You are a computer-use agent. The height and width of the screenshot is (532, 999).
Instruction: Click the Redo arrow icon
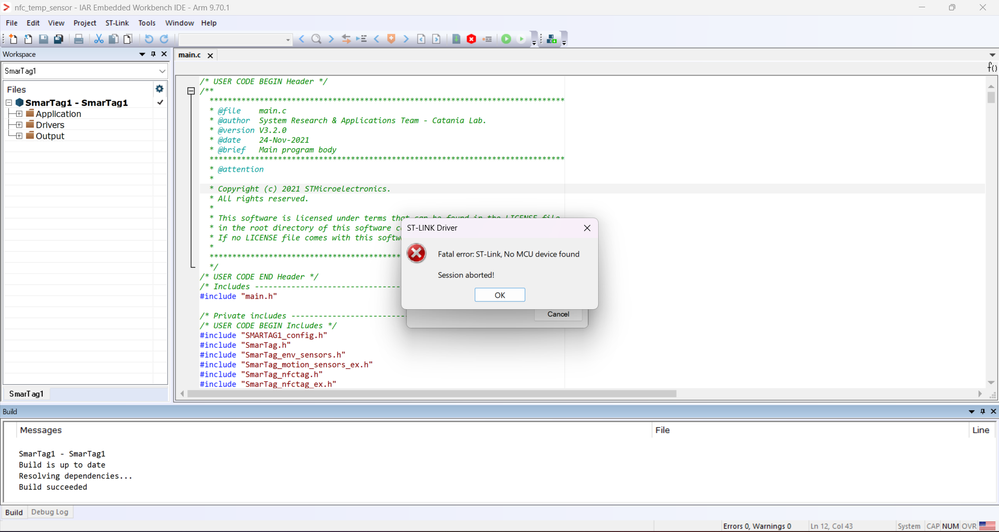pyautogui.click(x=164, y=39)
